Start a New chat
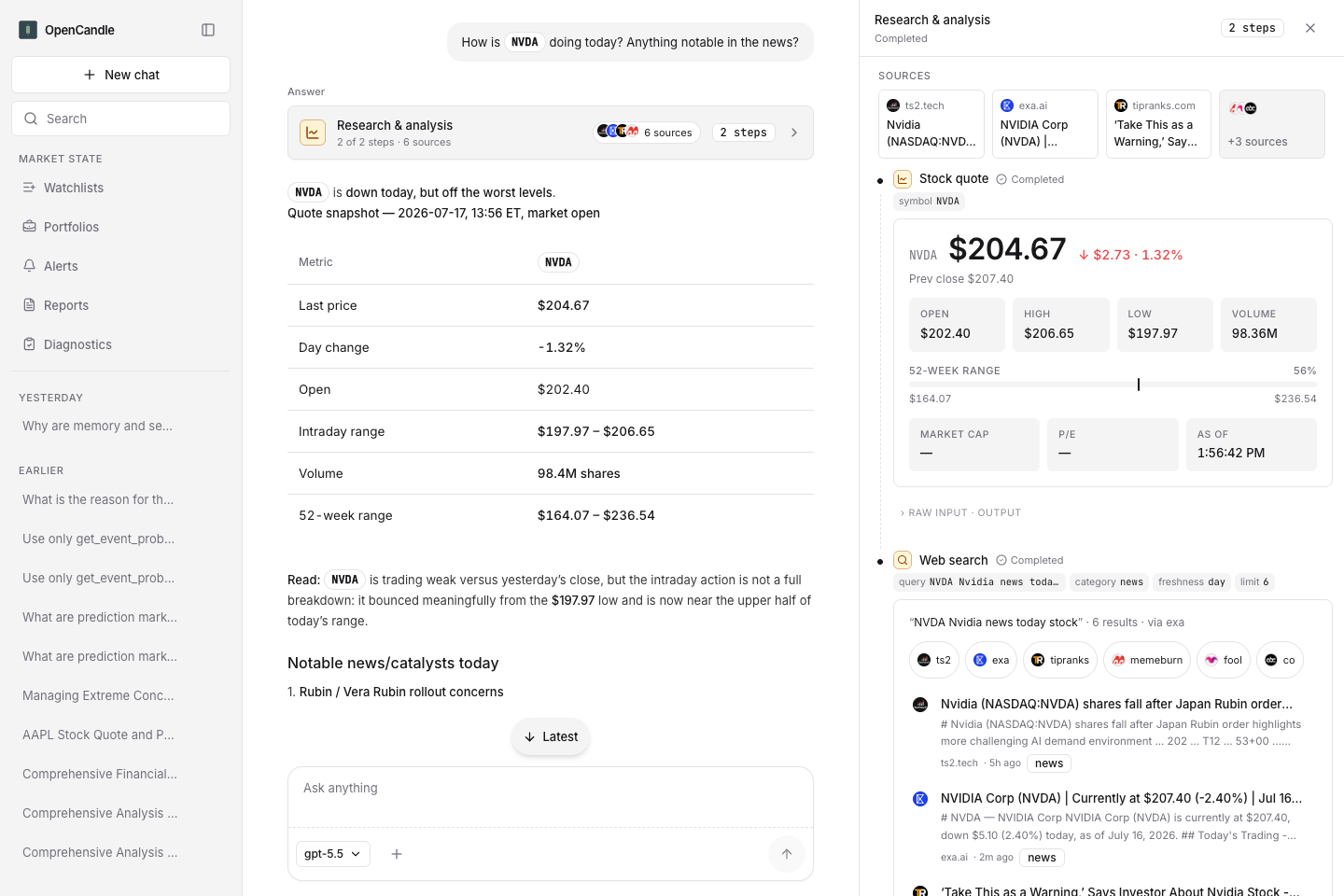The height and width of the screenshot is (896, 1344). coord(121,75)
